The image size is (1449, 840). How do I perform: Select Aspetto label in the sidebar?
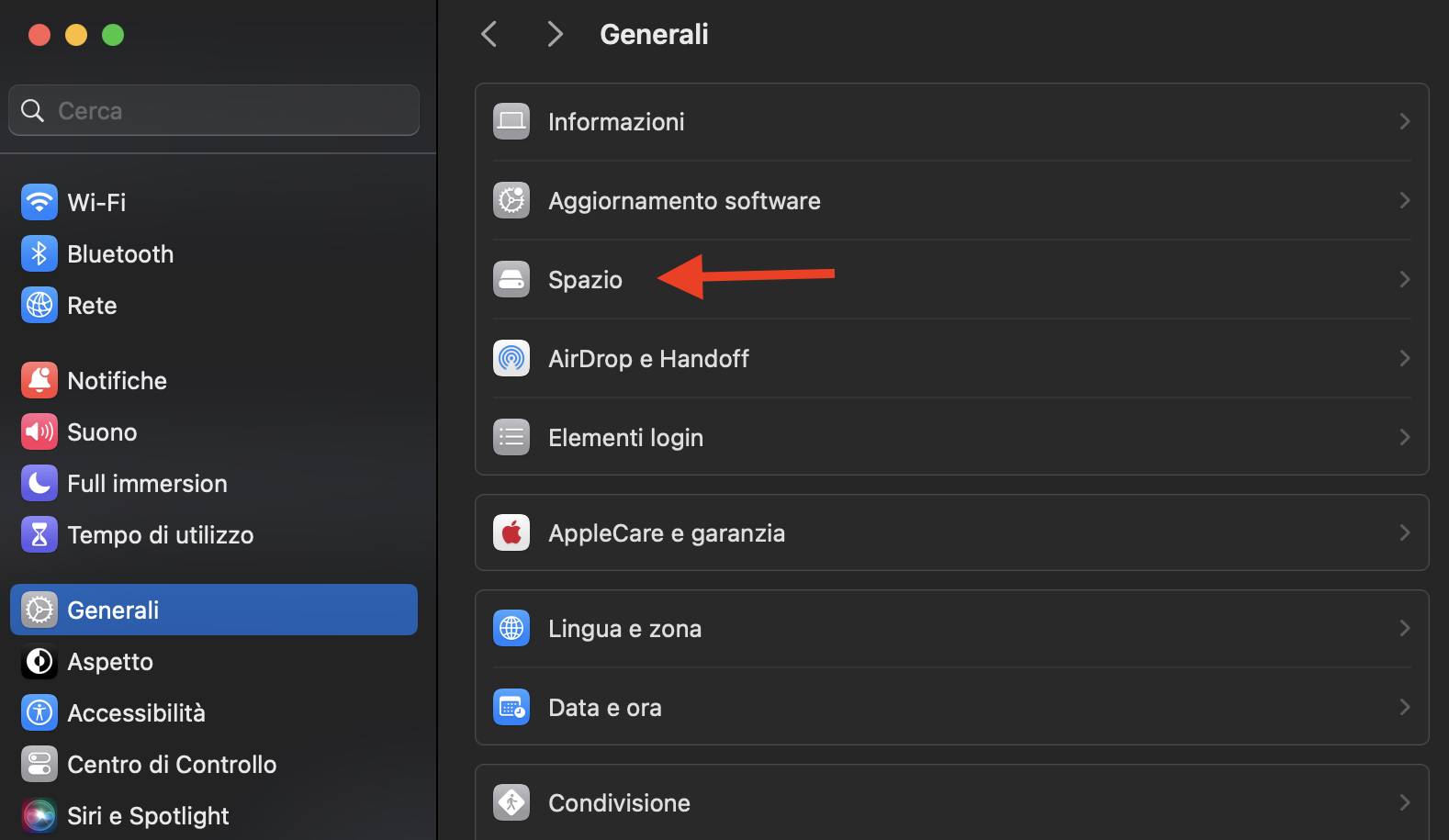coord(110,661)
